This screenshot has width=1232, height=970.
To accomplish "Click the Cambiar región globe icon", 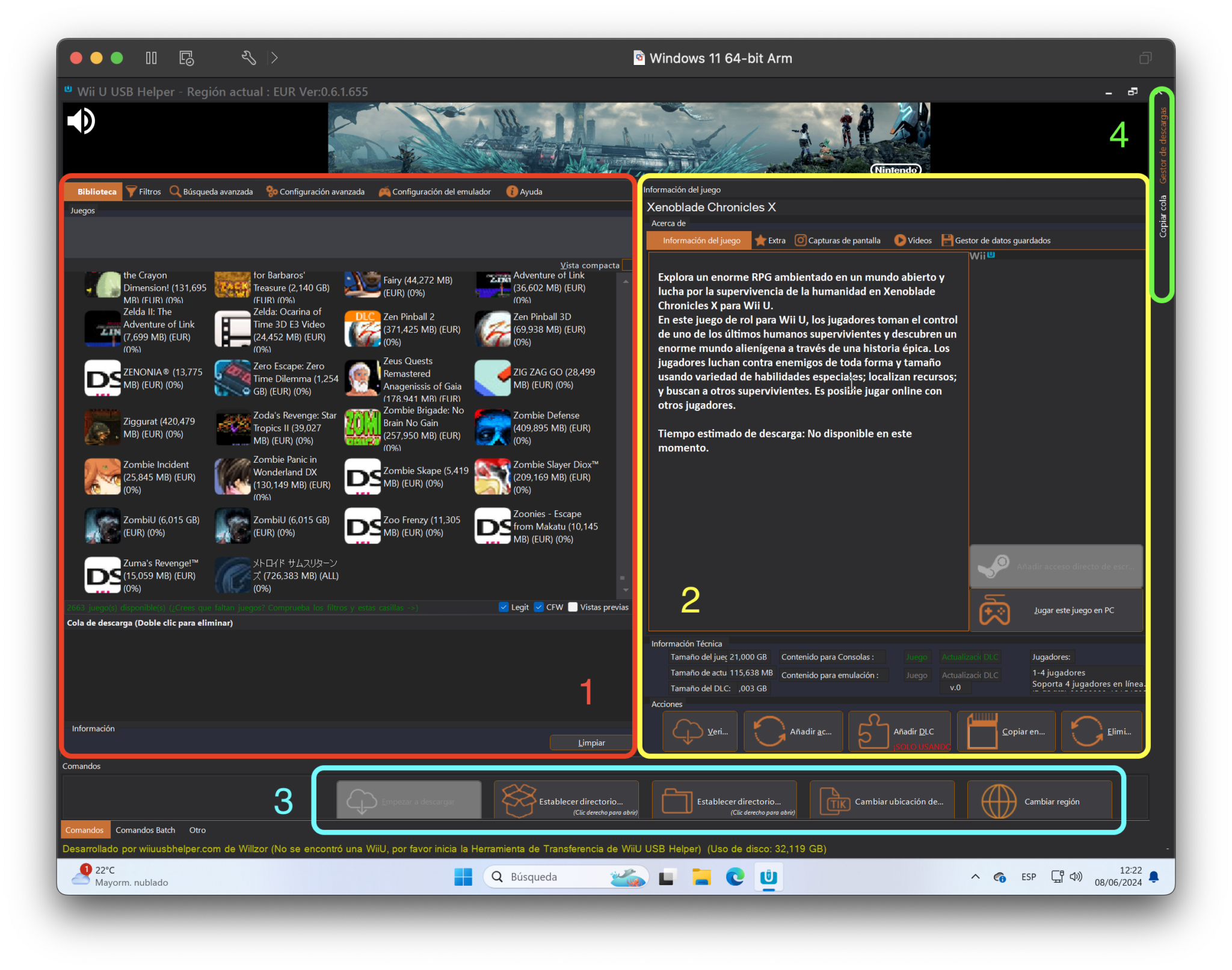I will [999, 801].
